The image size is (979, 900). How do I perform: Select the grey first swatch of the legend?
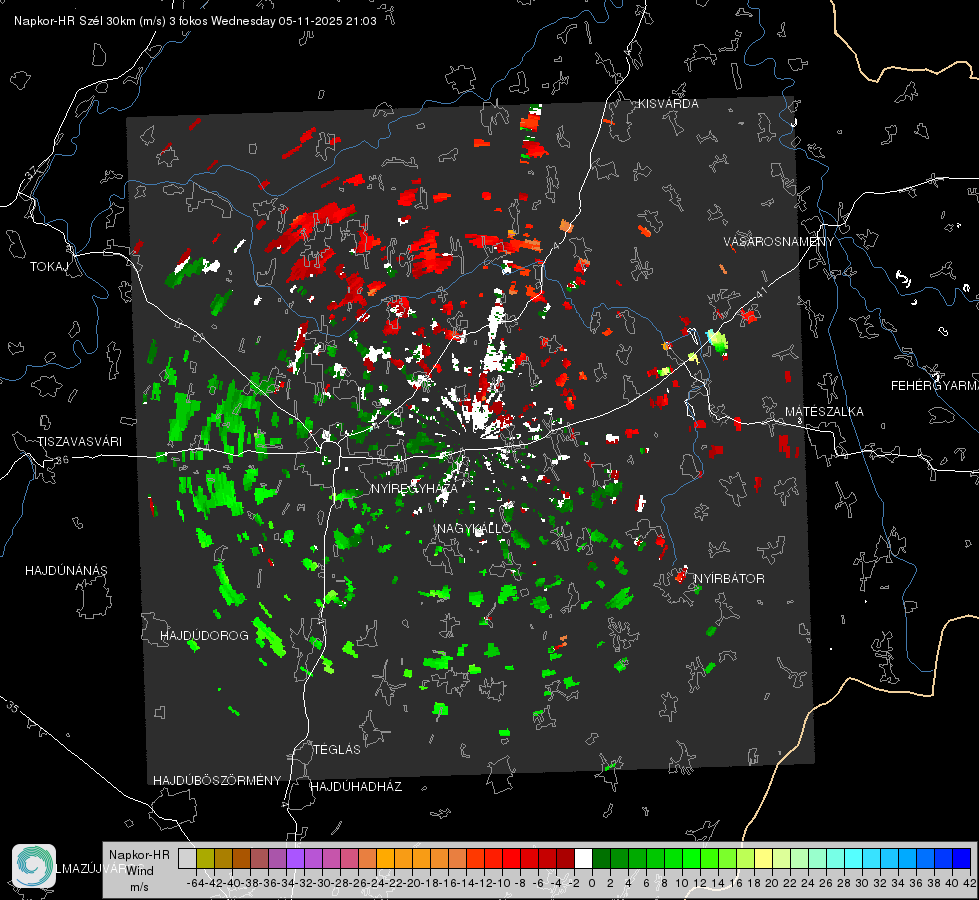coord(187,858)
